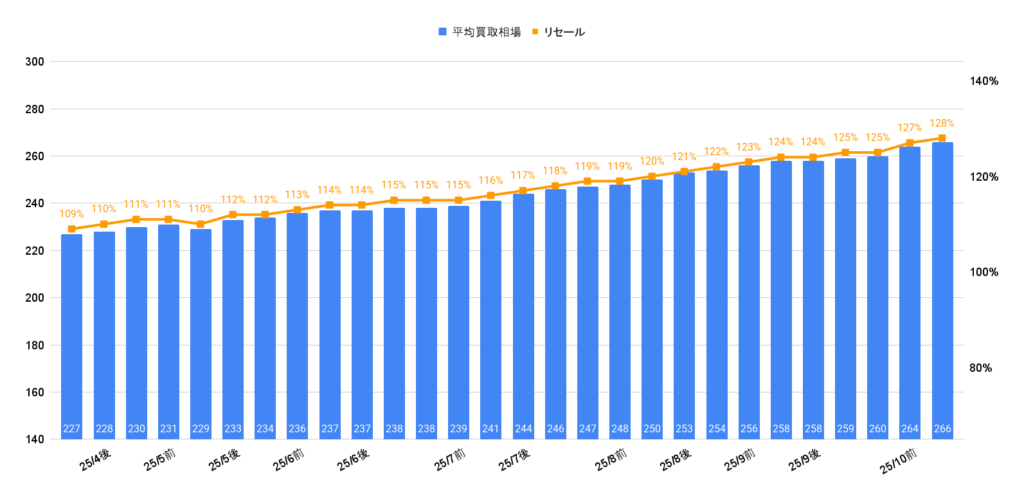The width and height of the screenshot is (1024, 496).
Task: Click the 140% right axis label
Action: pyautogui.click(x=984, y=82)
